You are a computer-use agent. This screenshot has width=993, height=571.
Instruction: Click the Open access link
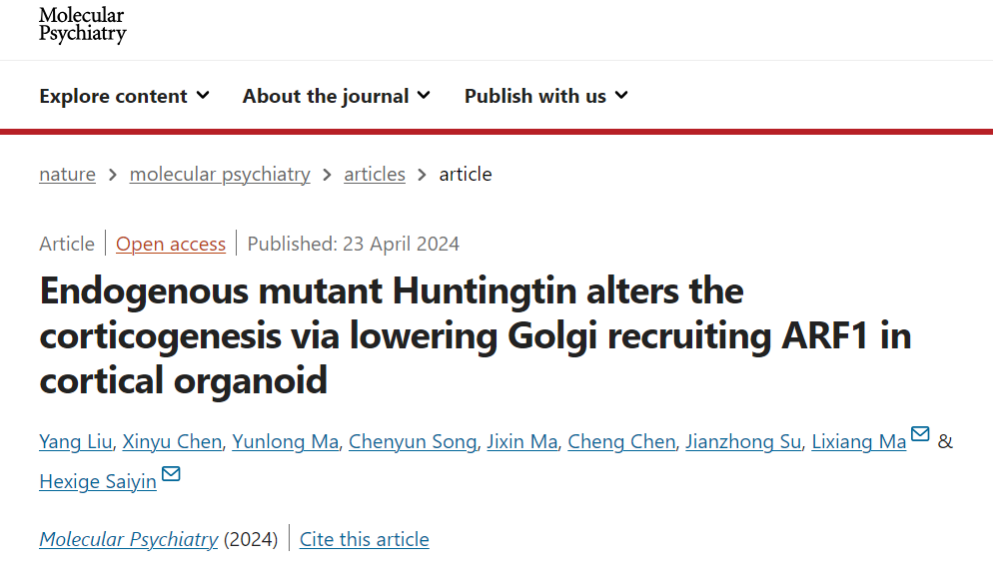click(171, 243)
